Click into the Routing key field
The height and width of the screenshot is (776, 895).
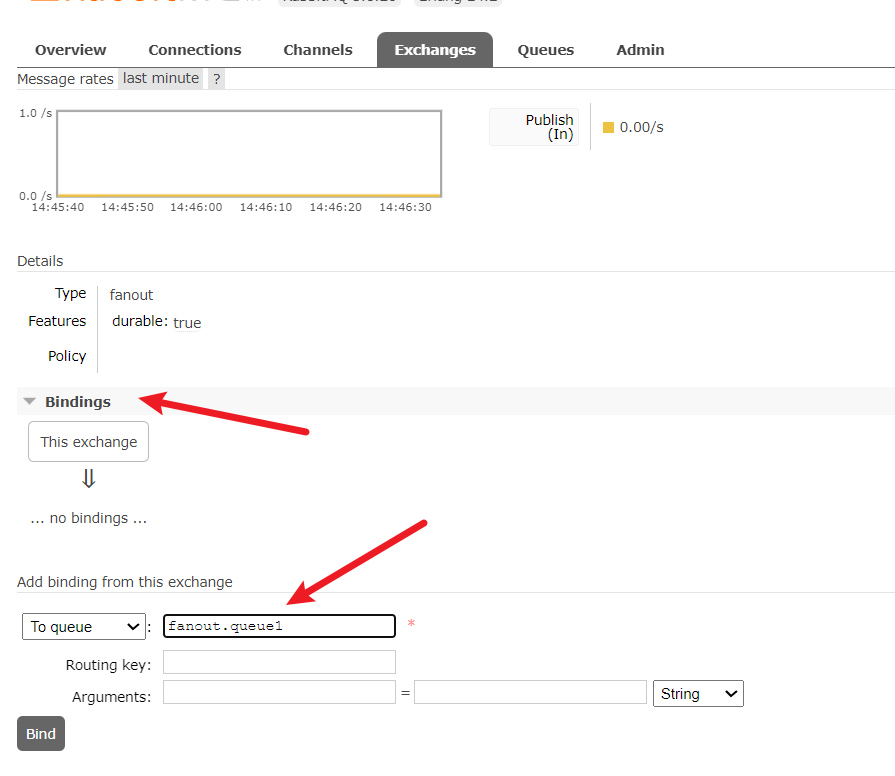pyautogui.click(x=279, y=662)
